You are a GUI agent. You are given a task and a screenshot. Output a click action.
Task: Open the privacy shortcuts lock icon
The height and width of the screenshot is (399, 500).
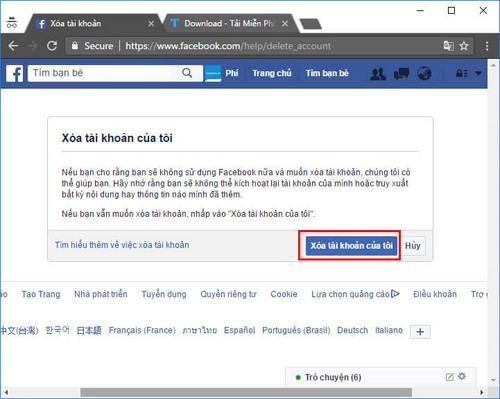click(x=461, y=73)
